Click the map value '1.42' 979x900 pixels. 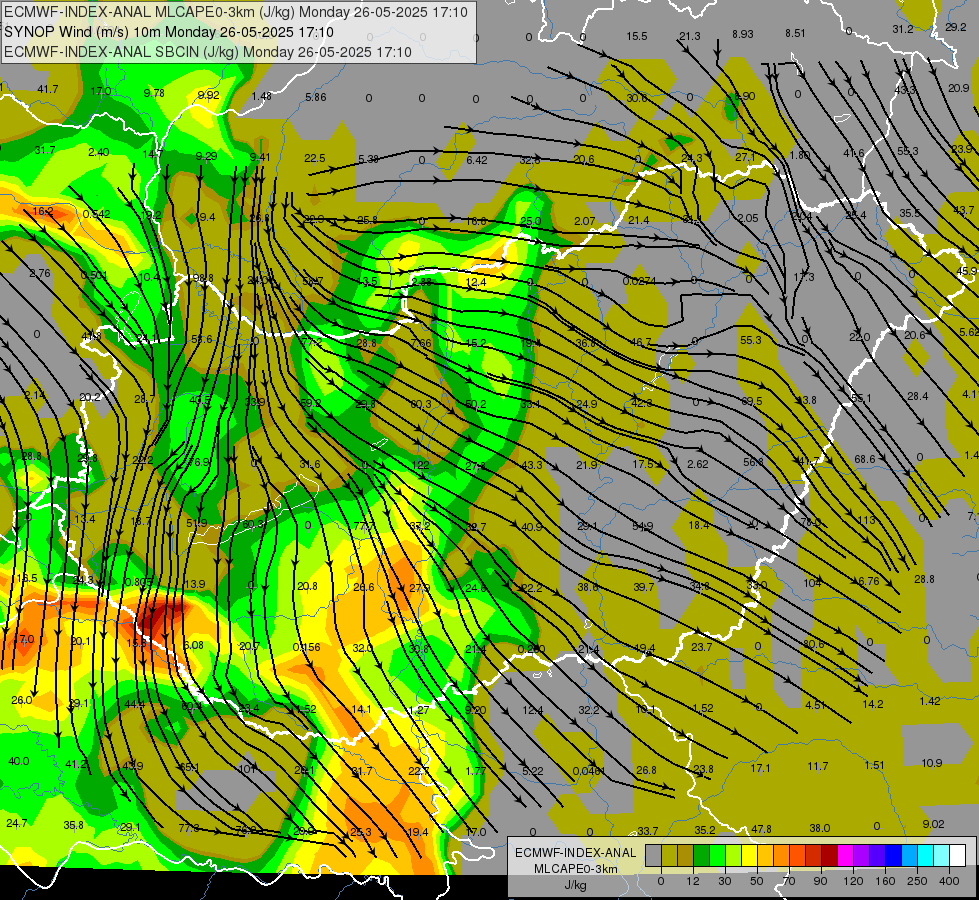click(930, 701)
